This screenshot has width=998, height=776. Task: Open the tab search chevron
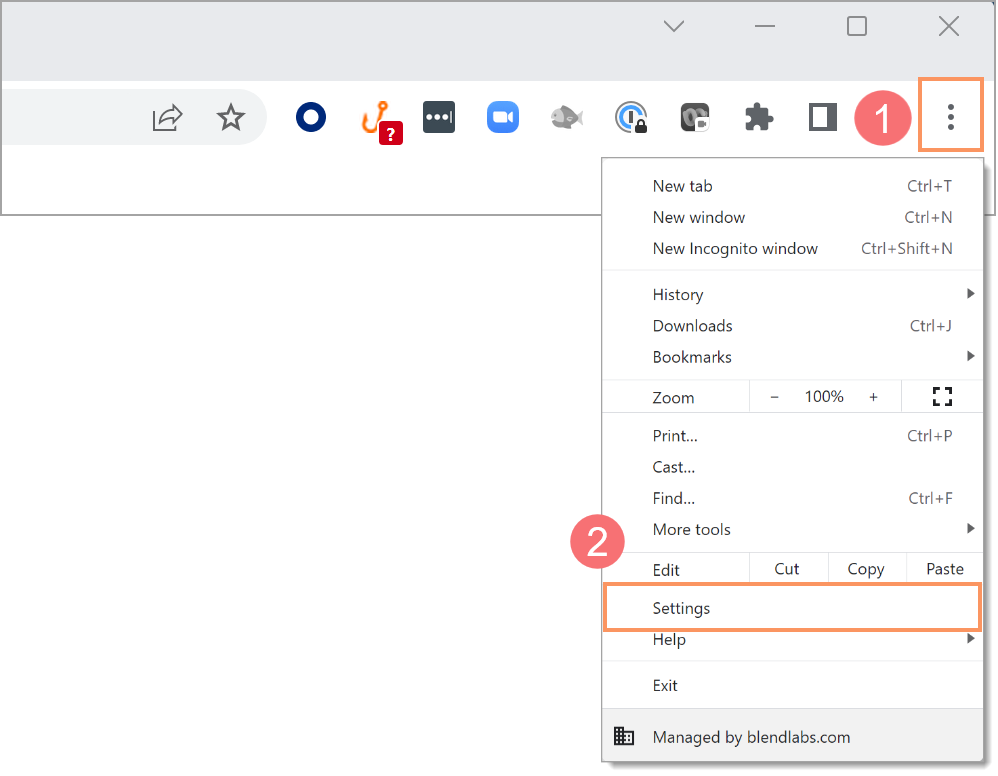click(673, 26)
